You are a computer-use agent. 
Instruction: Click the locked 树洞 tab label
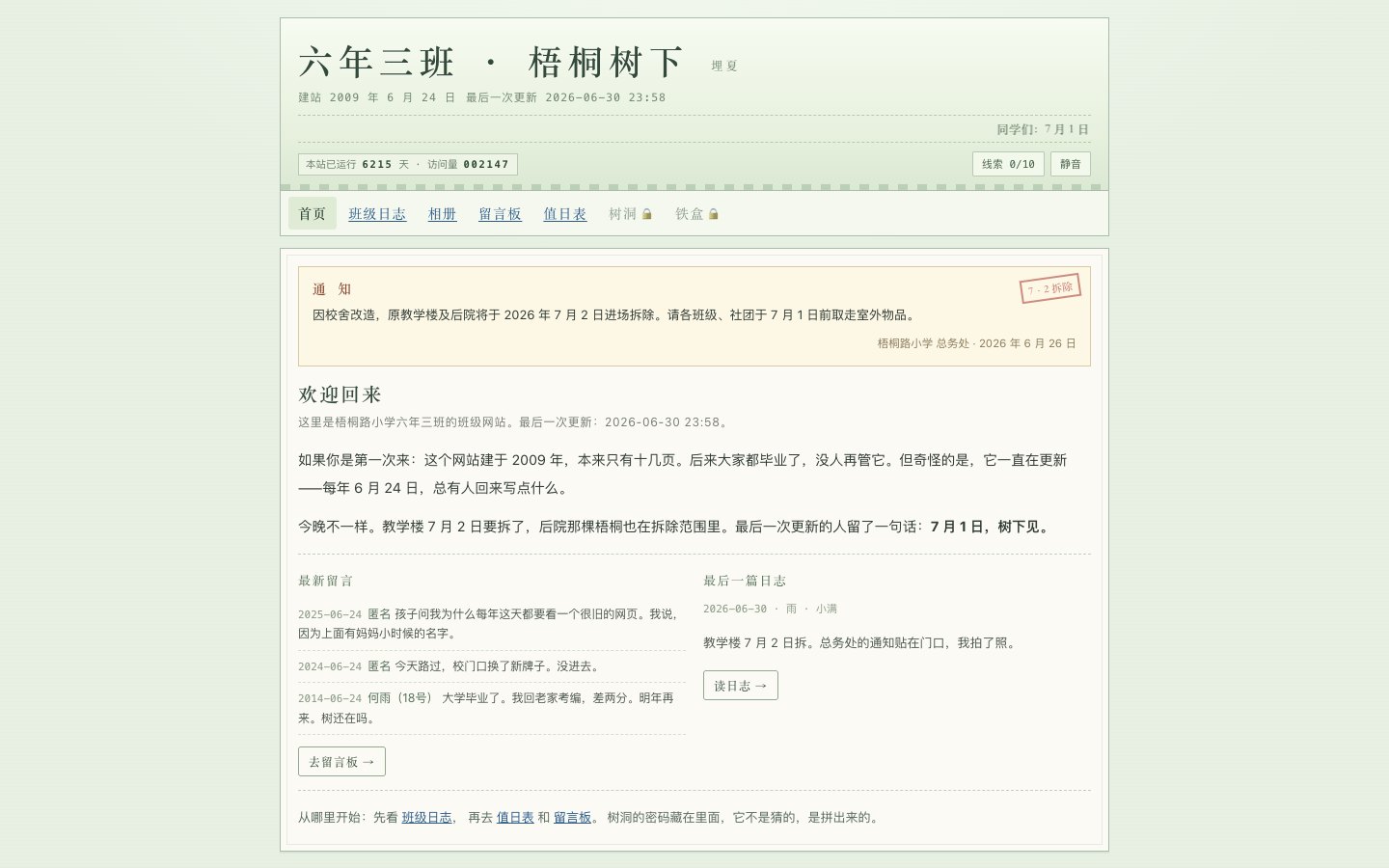click(622, 214)
